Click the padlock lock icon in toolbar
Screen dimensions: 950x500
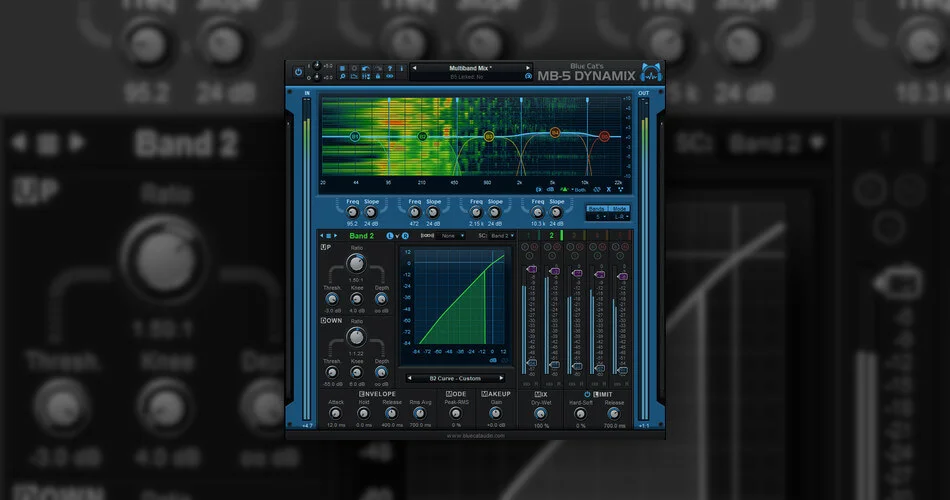378,76
